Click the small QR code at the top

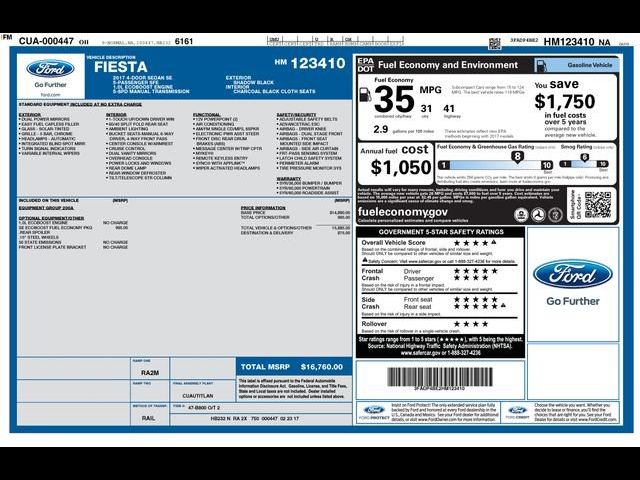(x=494, y=43)
